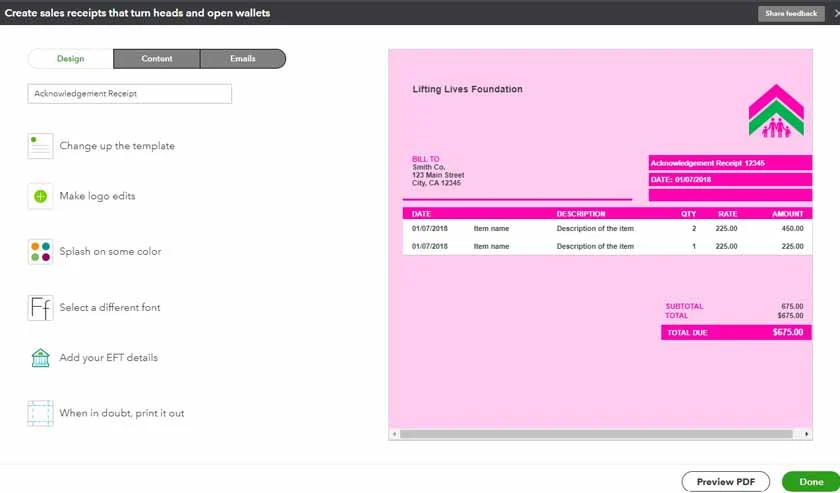Click the 450.00 amount cell
840x493 pixels.
[x=792, y=228]
